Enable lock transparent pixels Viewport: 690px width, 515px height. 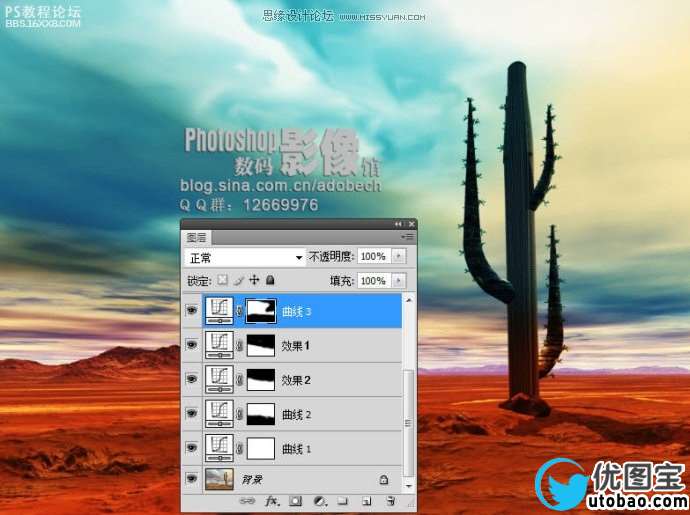coord(223,280)
